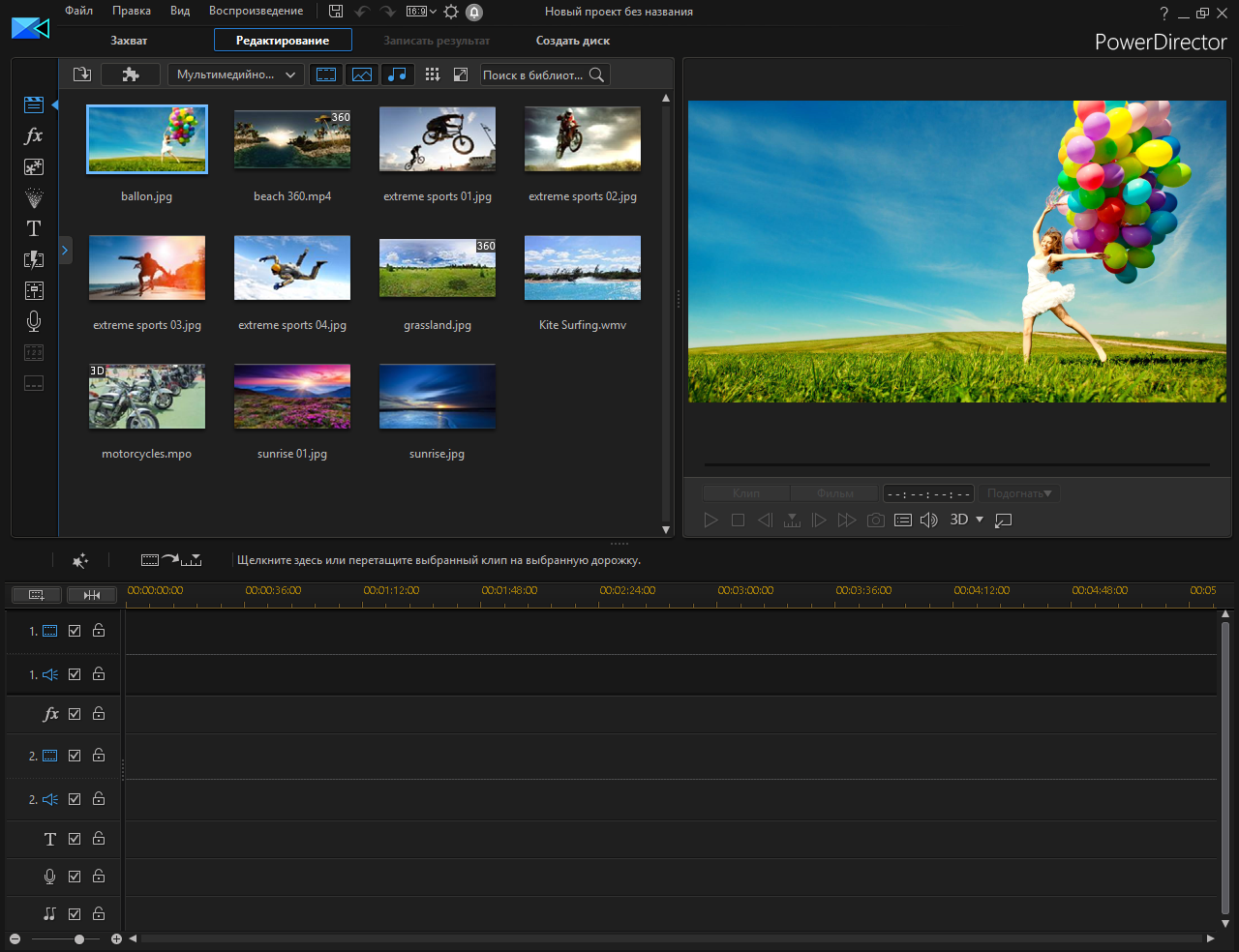Open the Voice-over recording room microphone icon
This screenshot has height=952, width=1239.
(x=34, y=321)
